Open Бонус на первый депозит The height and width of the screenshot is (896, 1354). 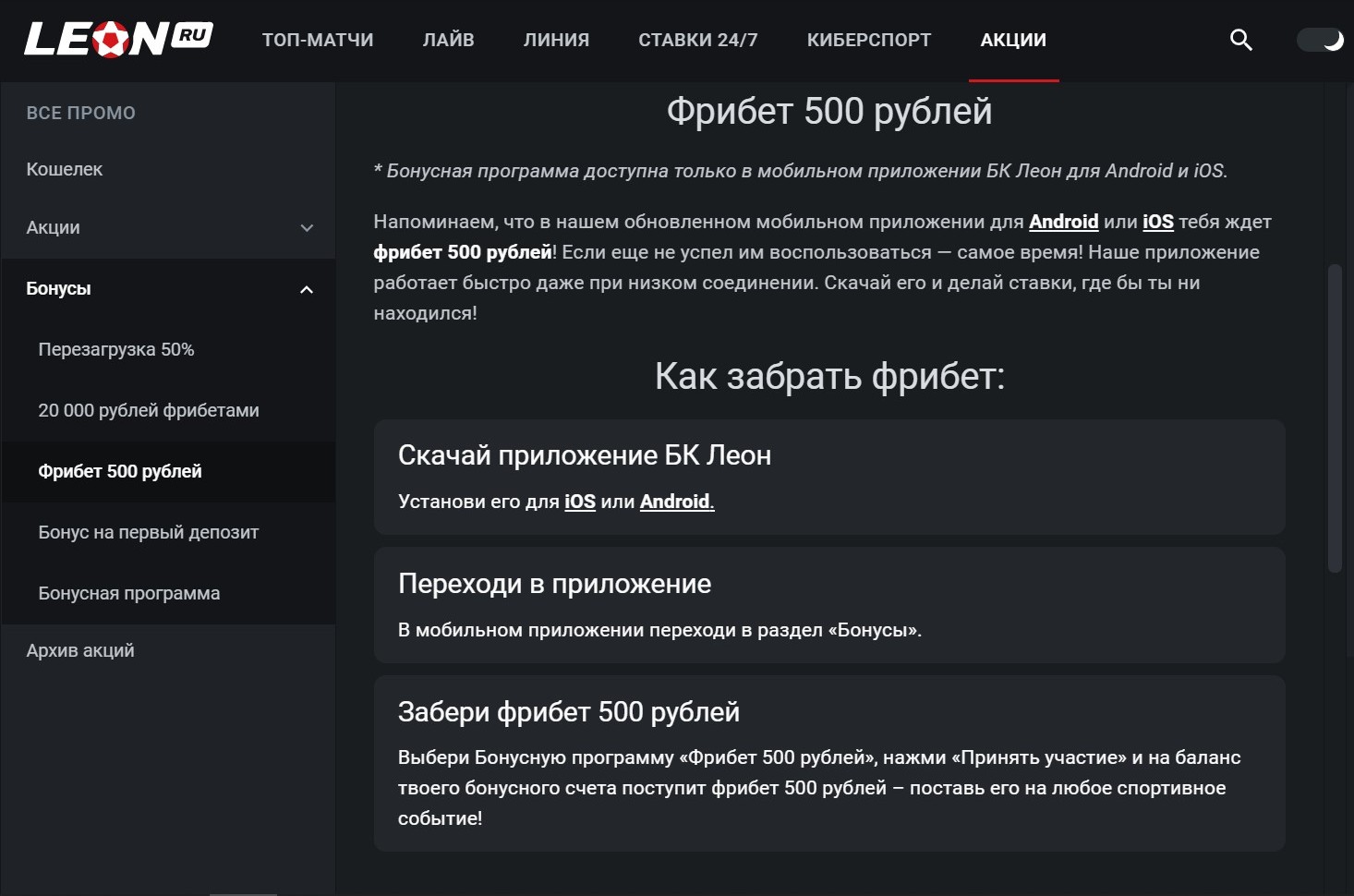click(149, 532)
